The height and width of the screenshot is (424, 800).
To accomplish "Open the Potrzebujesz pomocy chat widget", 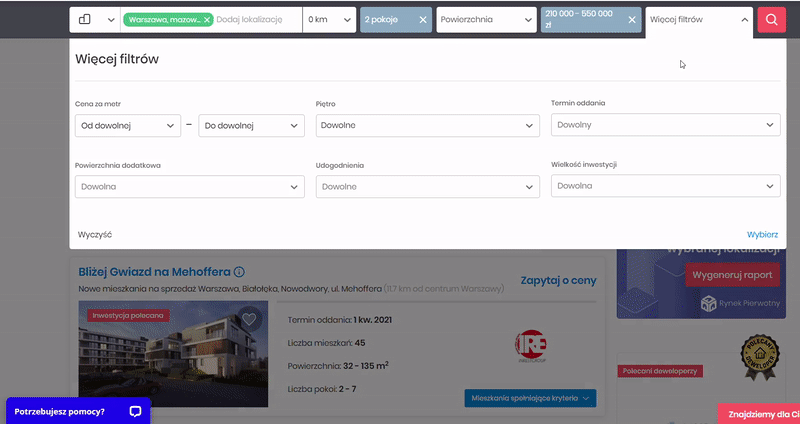I will coord(79,411).
